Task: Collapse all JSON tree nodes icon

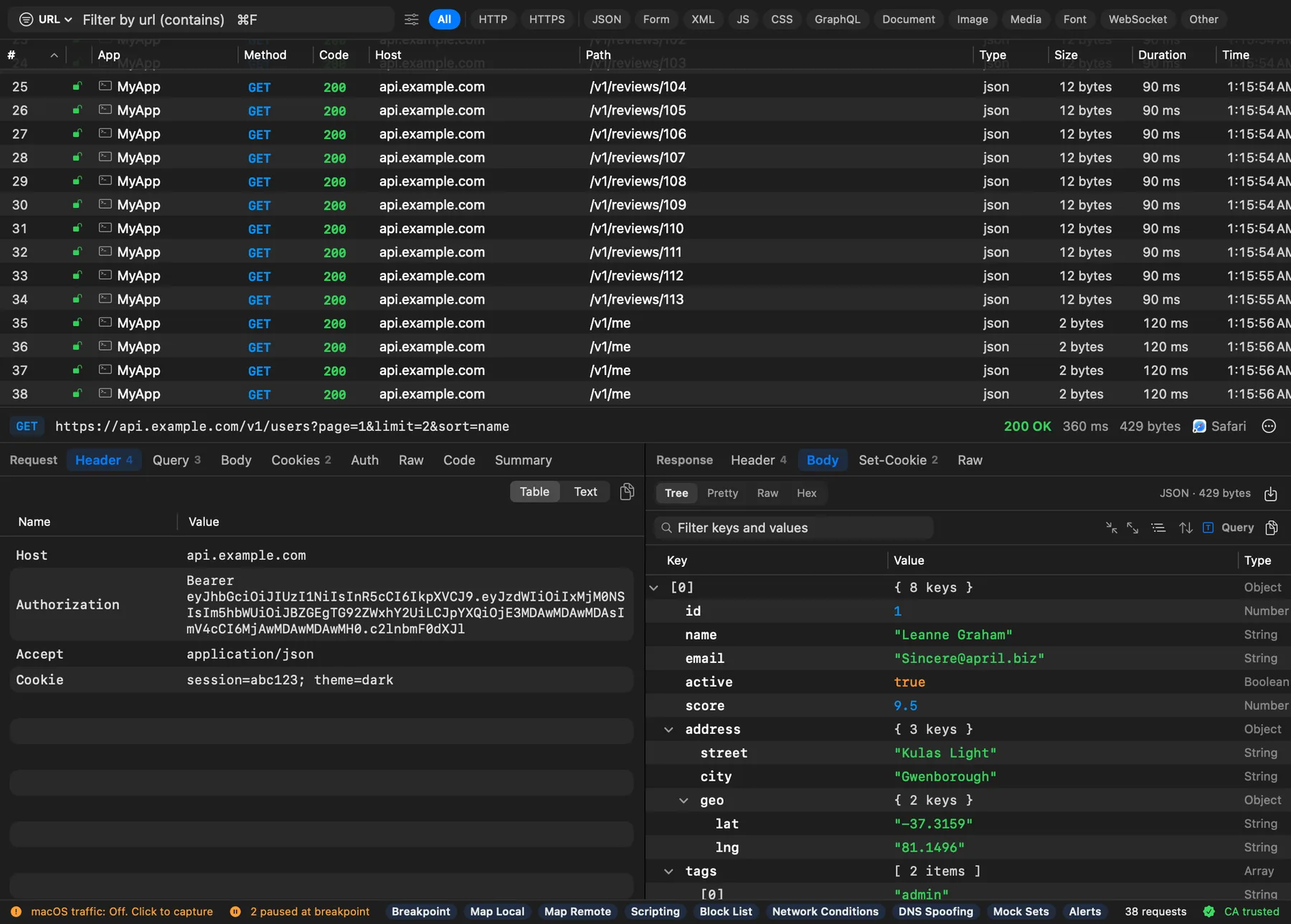Action: [1112, 528]
